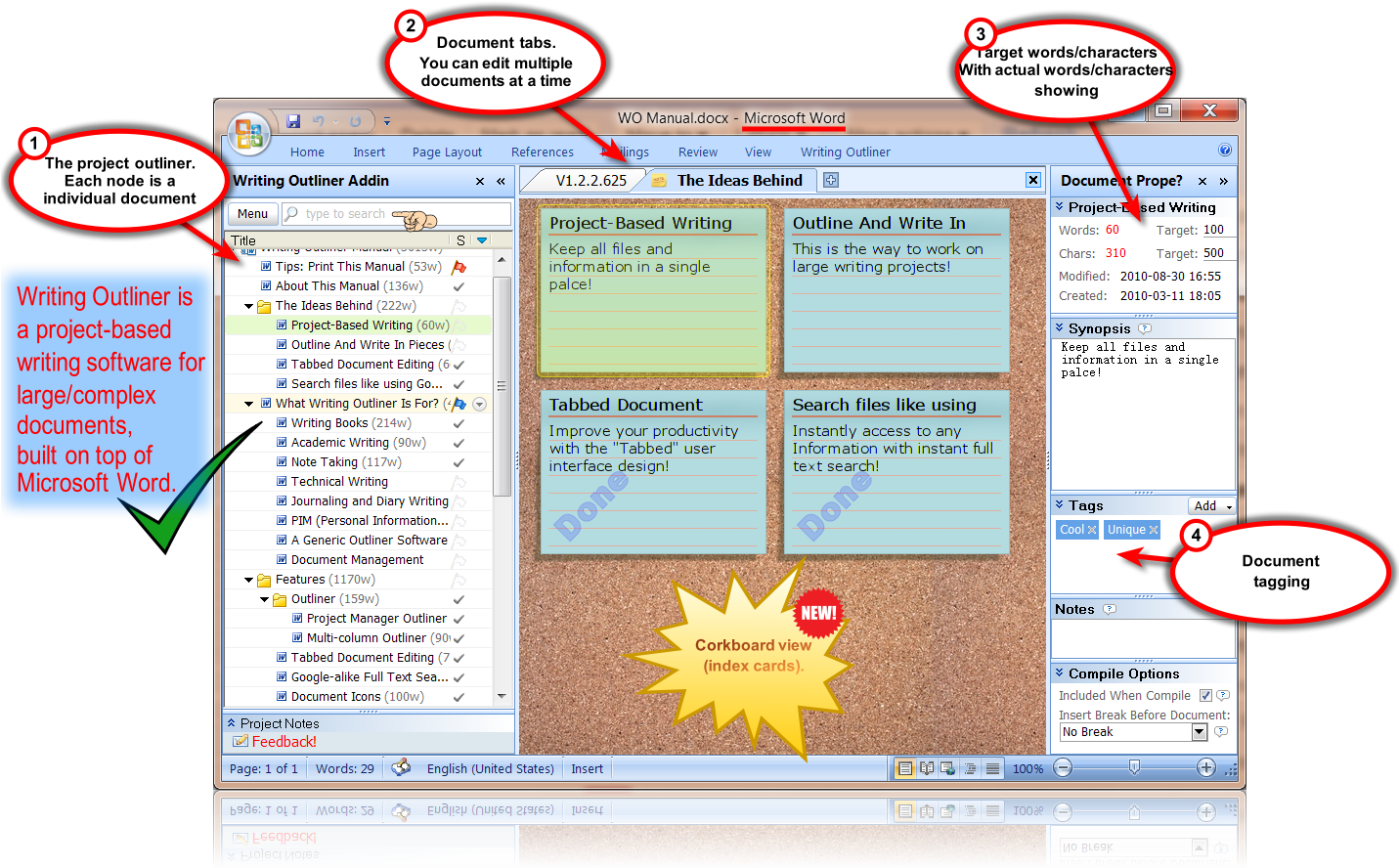This screenshot has width=1399, height=868.
Task: Click the Print Layout view icon
Action: [905, 768]
